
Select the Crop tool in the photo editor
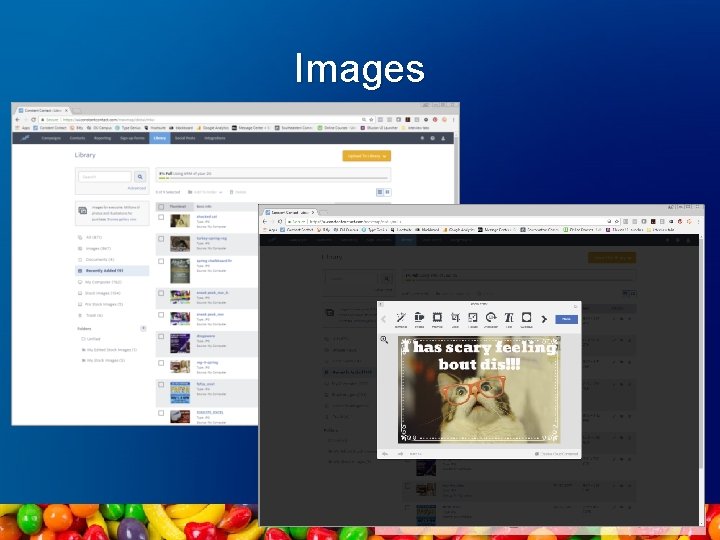455,320
